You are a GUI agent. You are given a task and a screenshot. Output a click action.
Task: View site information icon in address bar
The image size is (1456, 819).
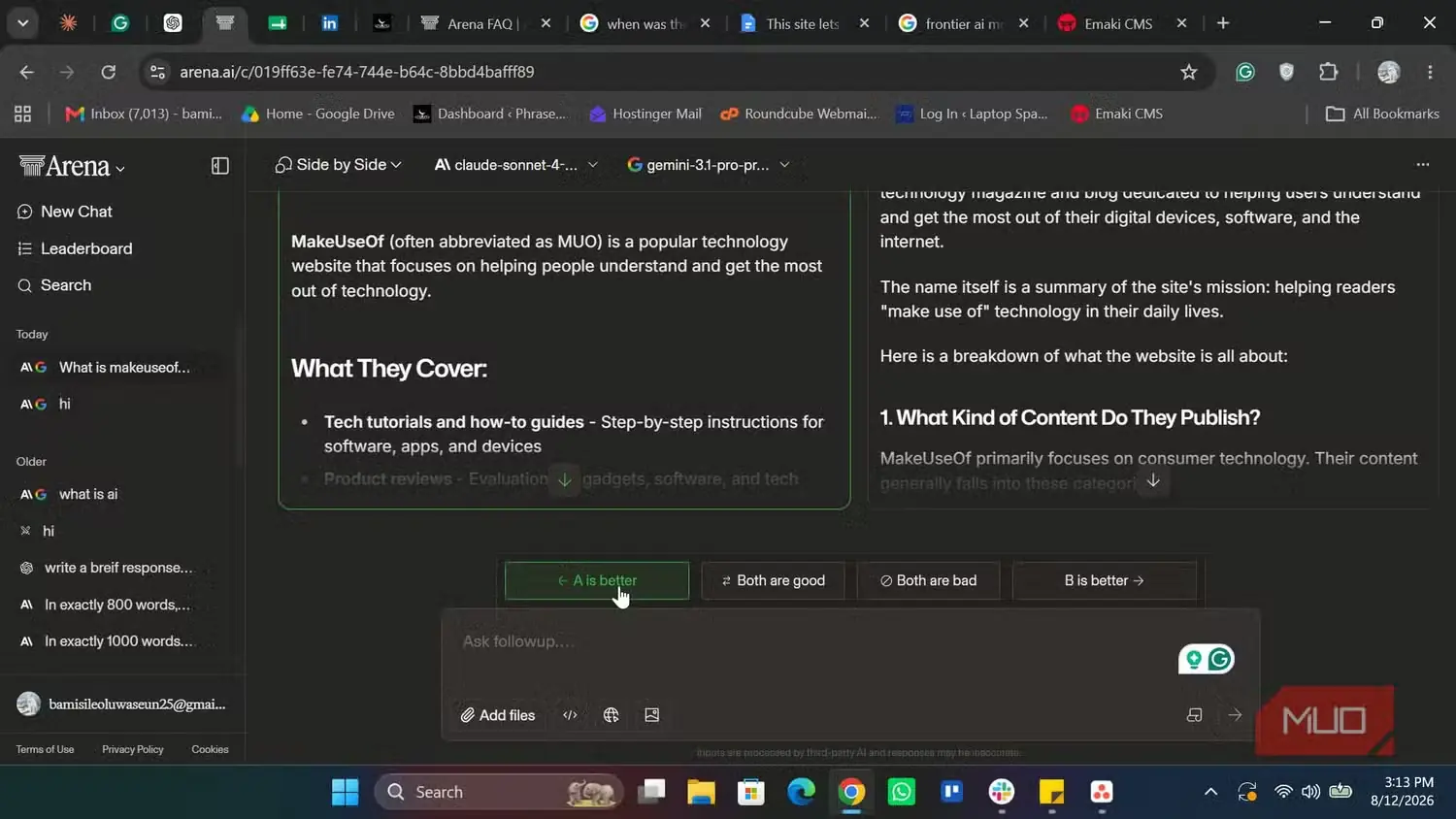coord(157,72)
